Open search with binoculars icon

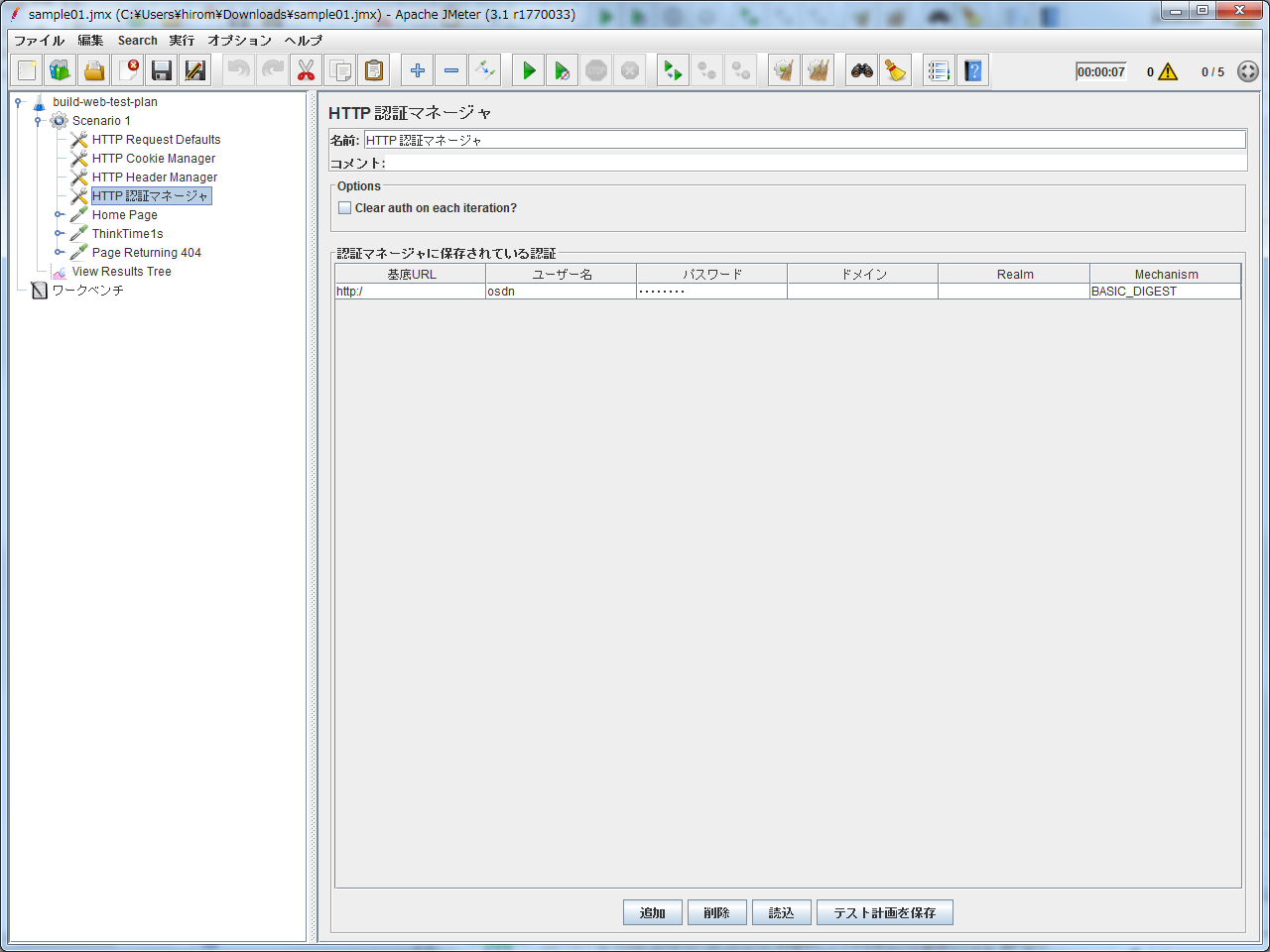pyautogui.click(x=862, y=70)
